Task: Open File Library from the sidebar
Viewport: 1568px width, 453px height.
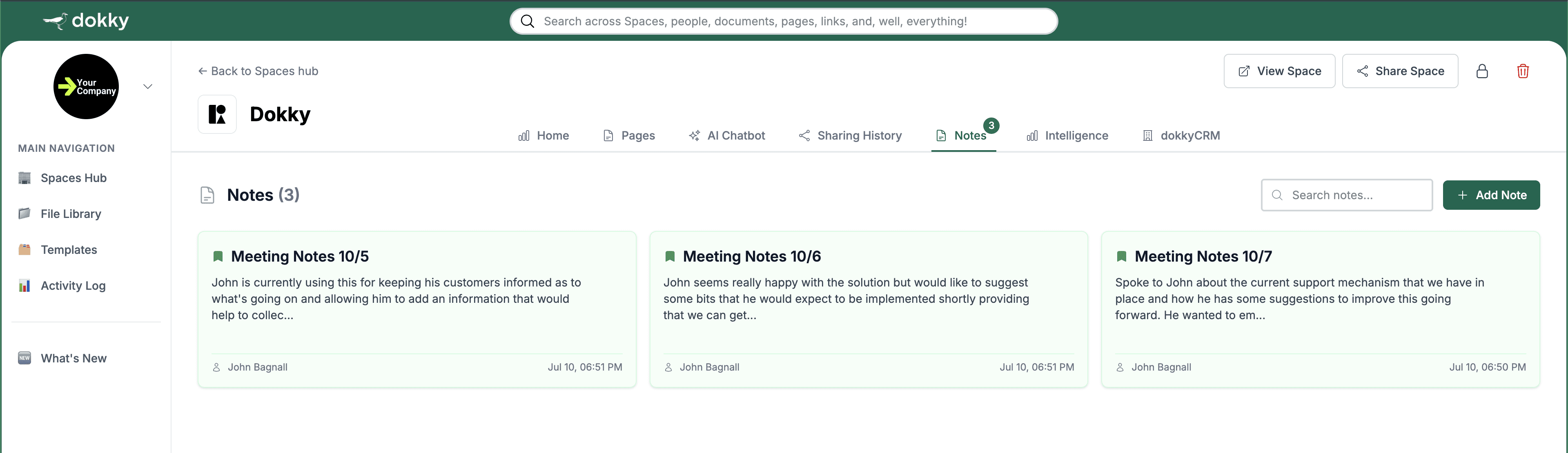Action: pyautogui.click(x=71, y=214)
